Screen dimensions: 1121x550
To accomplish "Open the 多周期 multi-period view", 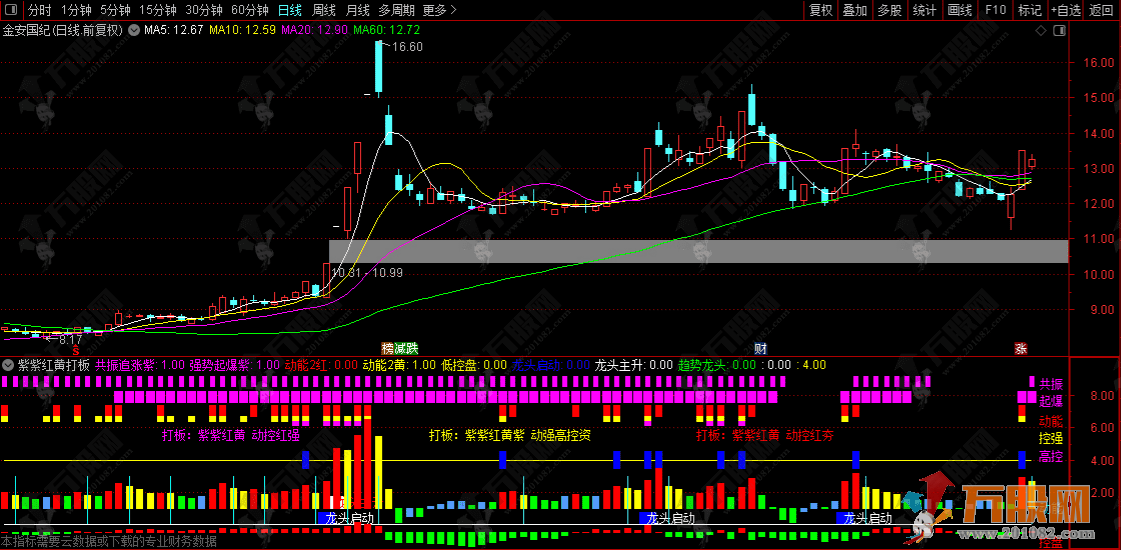I will [x=397, y=10].
